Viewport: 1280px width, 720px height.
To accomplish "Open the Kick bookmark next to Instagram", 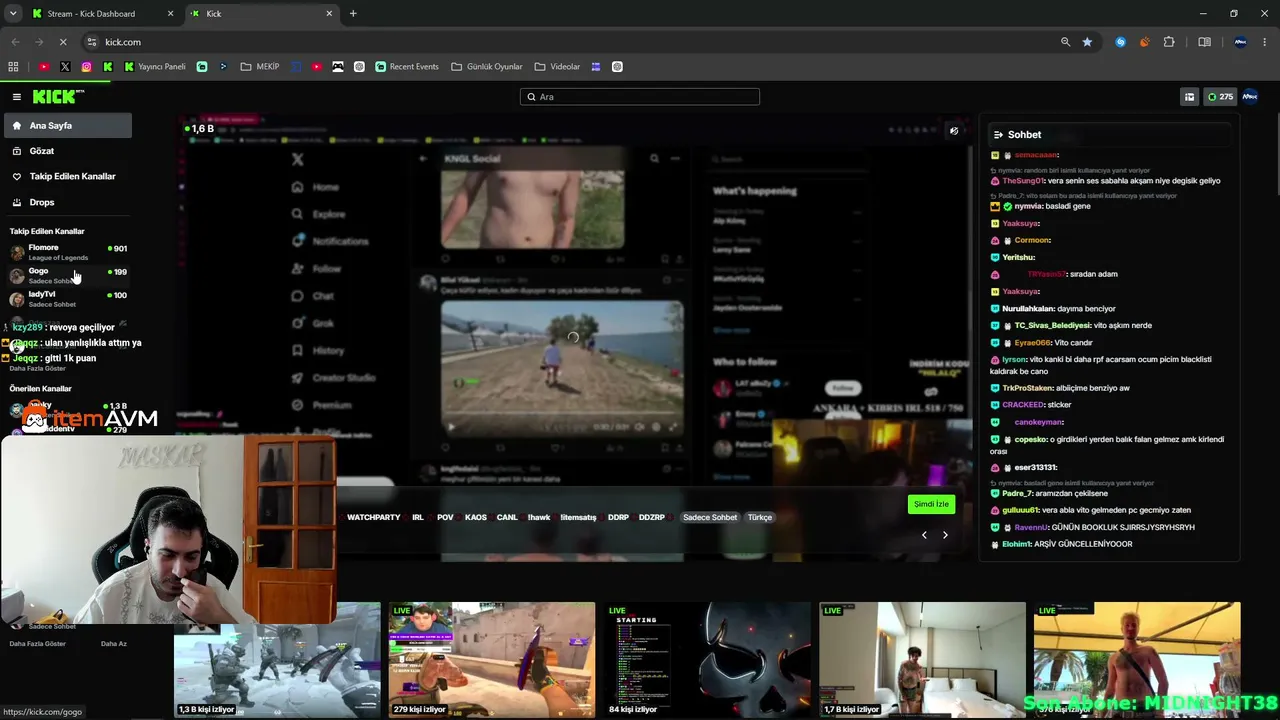I will click(108, 67).
